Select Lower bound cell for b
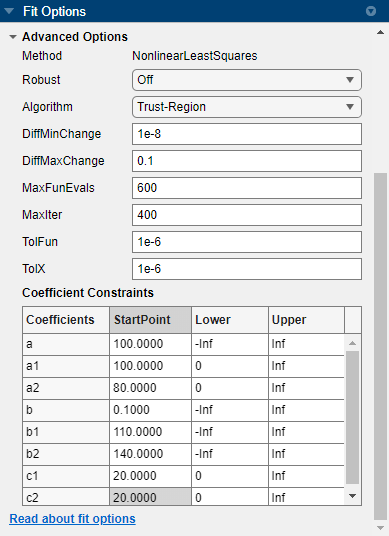This screenshot has width=389, height=536. pyautogui.click(x=230, y=410)
